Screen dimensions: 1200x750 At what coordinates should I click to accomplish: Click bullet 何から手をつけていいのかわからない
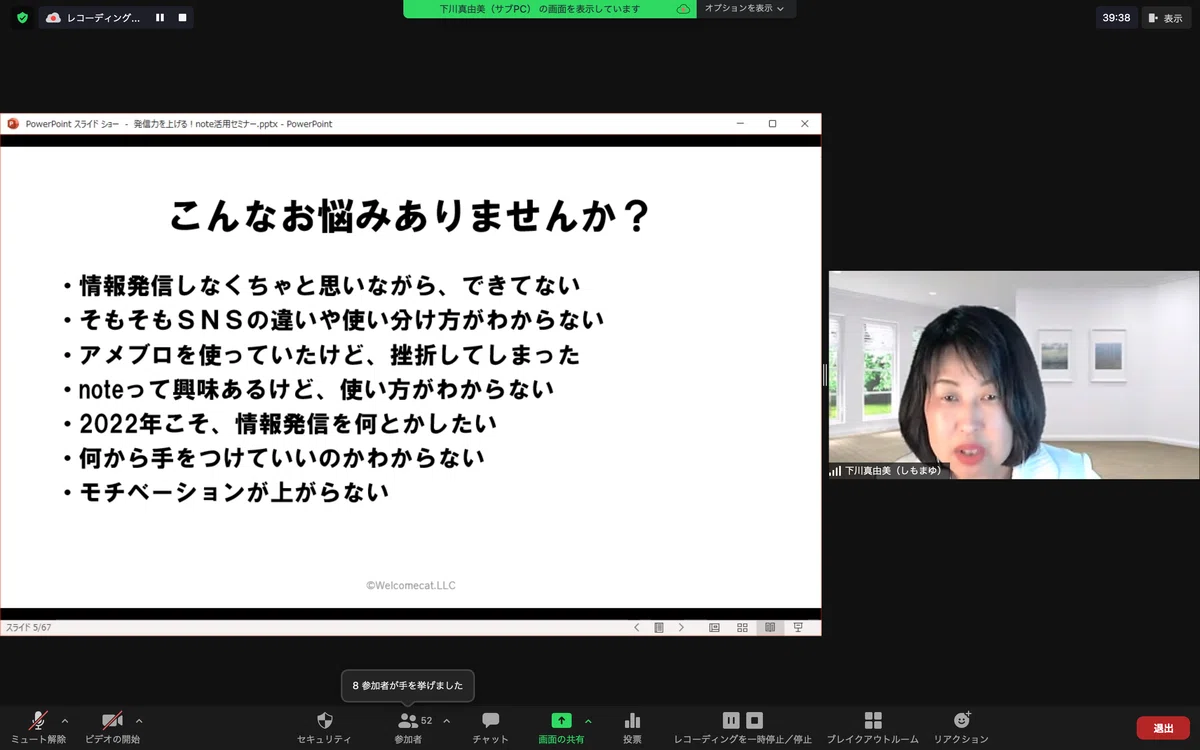(x=282, y=458)
